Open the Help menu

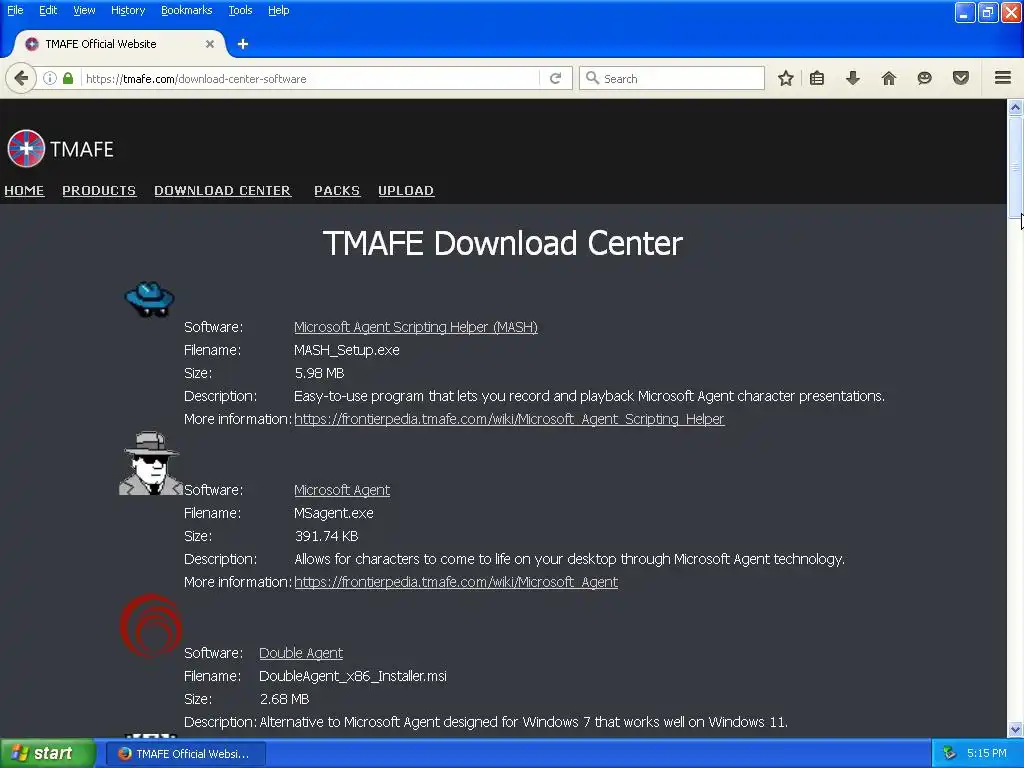[279, 10]
